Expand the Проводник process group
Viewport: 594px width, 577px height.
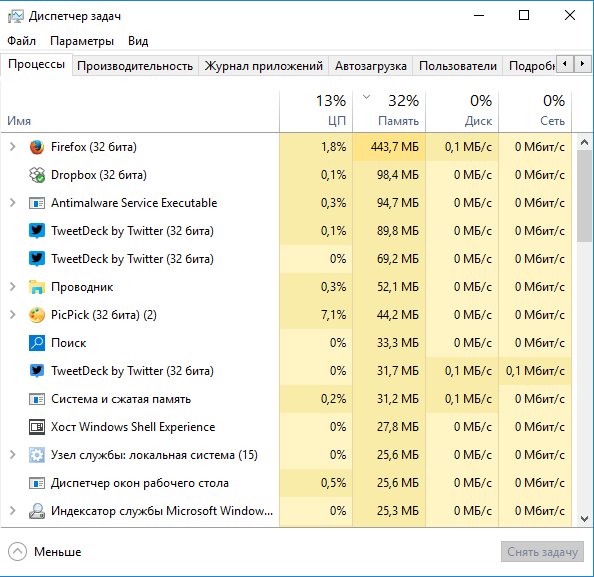click(x=13, y=287)
